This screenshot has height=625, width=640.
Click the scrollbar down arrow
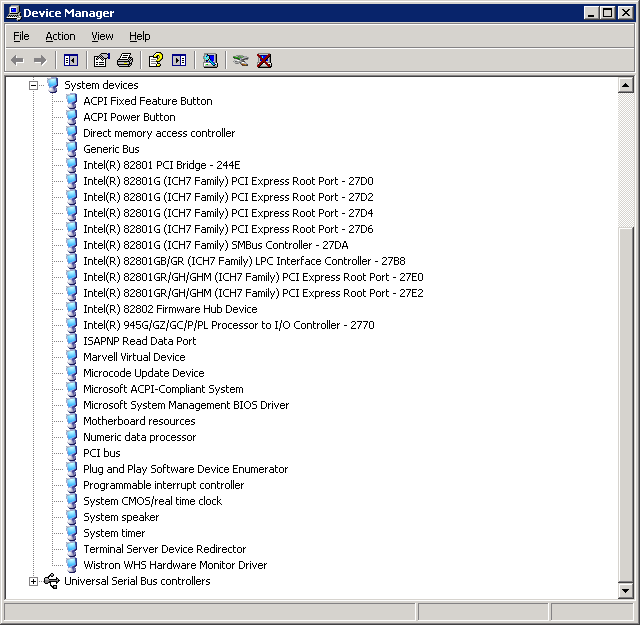(x=625, y=590)
